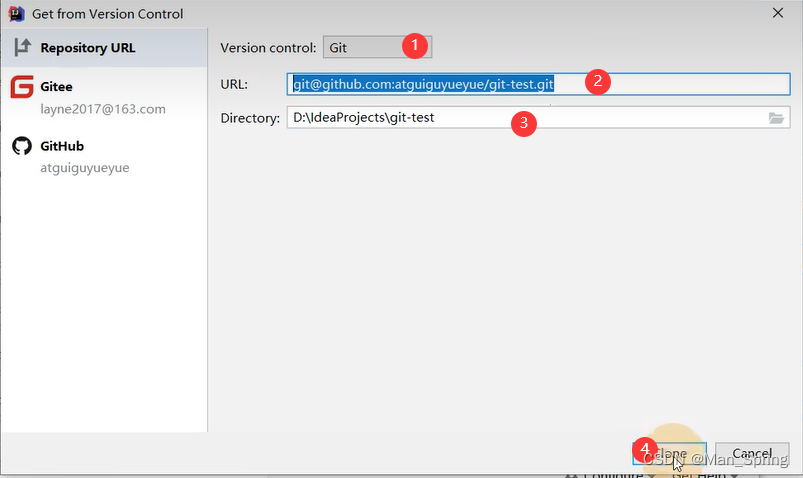Click the Clone button
This screenshot has height=478, width=803.
pyautogui.click(x=669, y=454)
